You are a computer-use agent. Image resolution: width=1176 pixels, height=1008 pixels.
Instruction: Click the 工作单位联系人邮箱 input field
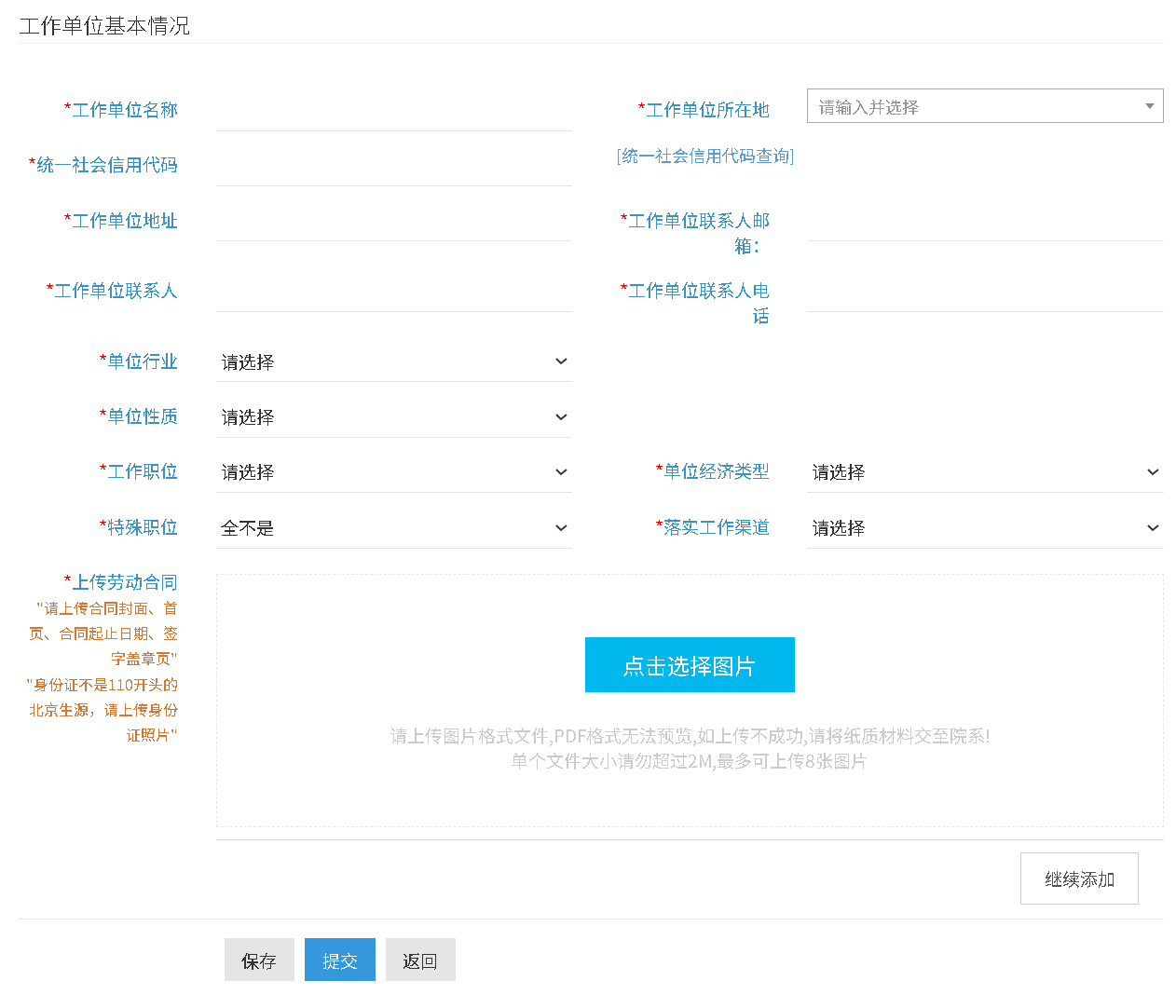984,222
